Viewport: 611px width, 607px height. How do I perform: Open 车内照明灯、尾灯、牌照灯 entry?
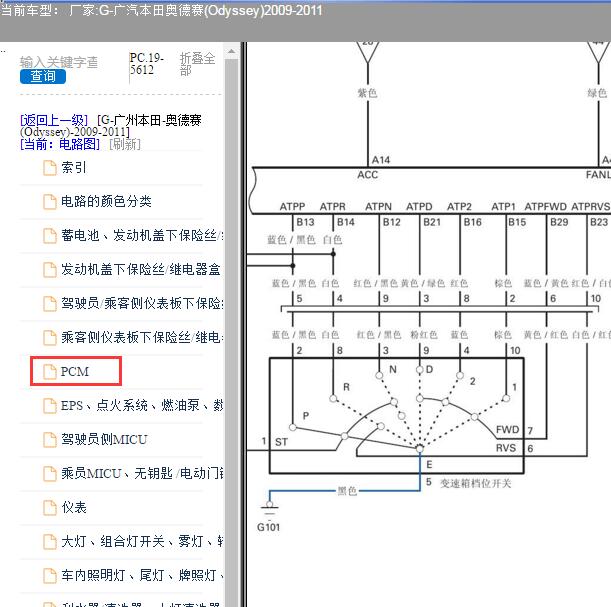(x=142, y=575)
